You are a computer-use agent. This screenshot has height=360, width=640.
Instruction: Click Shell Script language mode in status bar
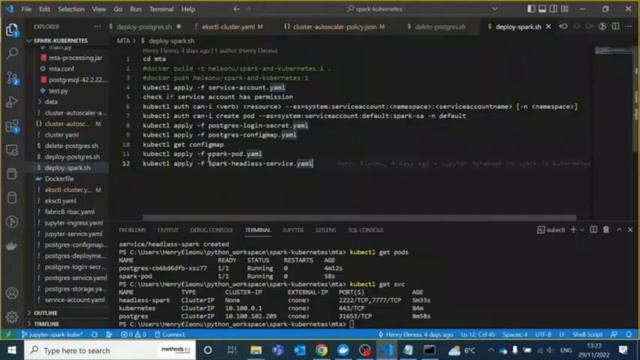[587, 335]
